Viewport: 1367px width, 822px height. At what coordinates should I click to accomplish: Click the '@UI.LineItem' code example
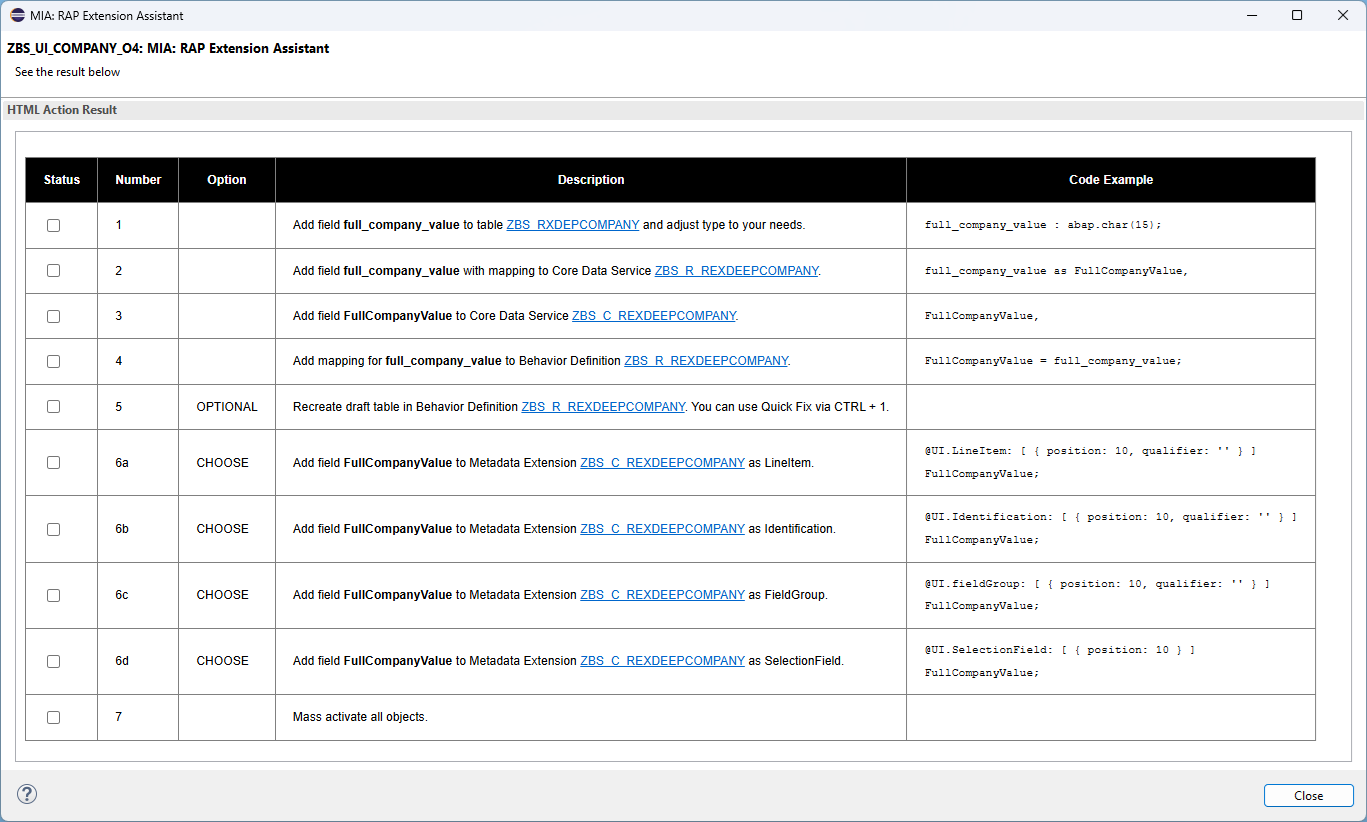(1090, 462)
